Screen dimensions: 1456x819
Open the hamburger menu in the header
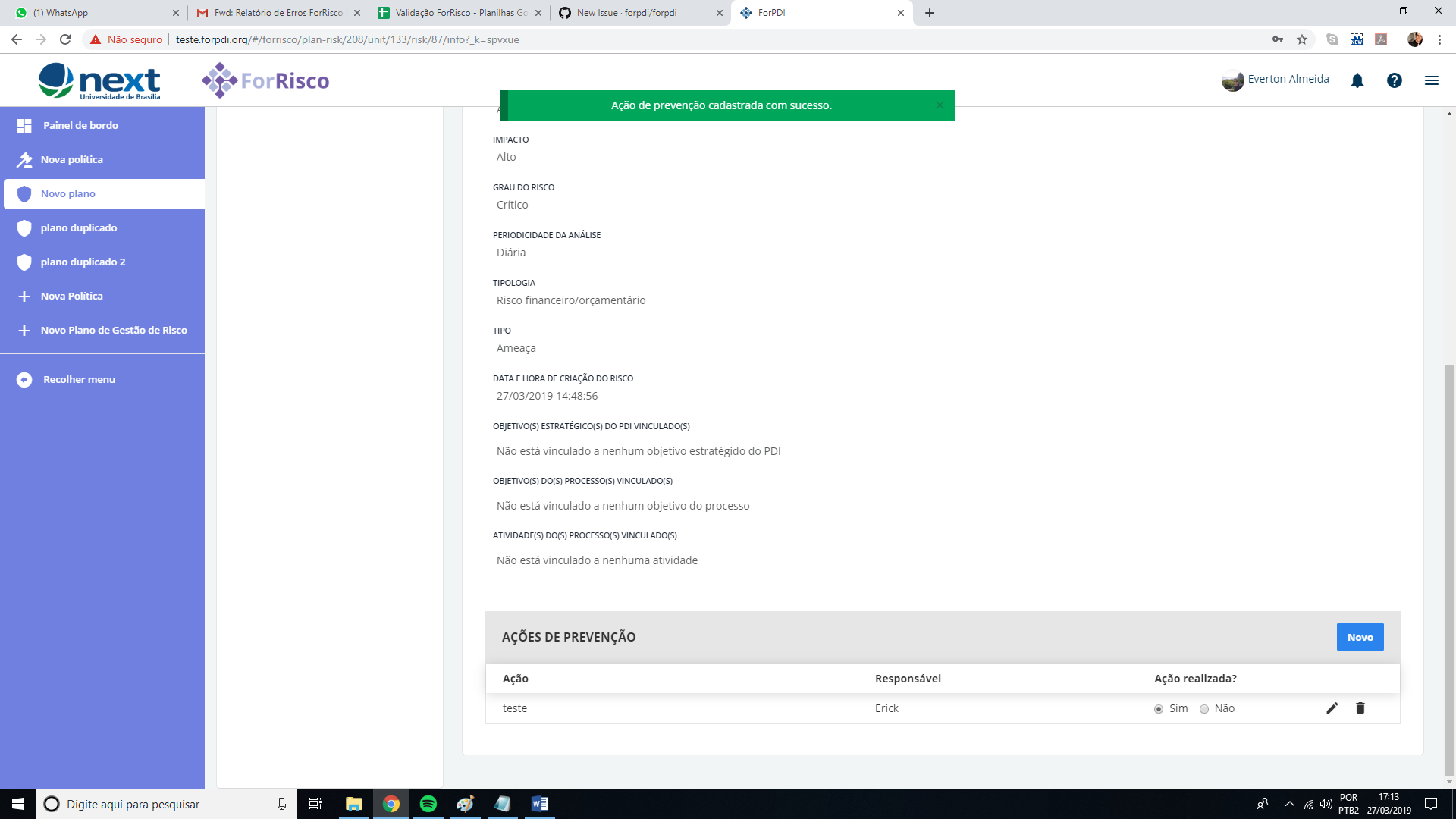[1431, 80]
